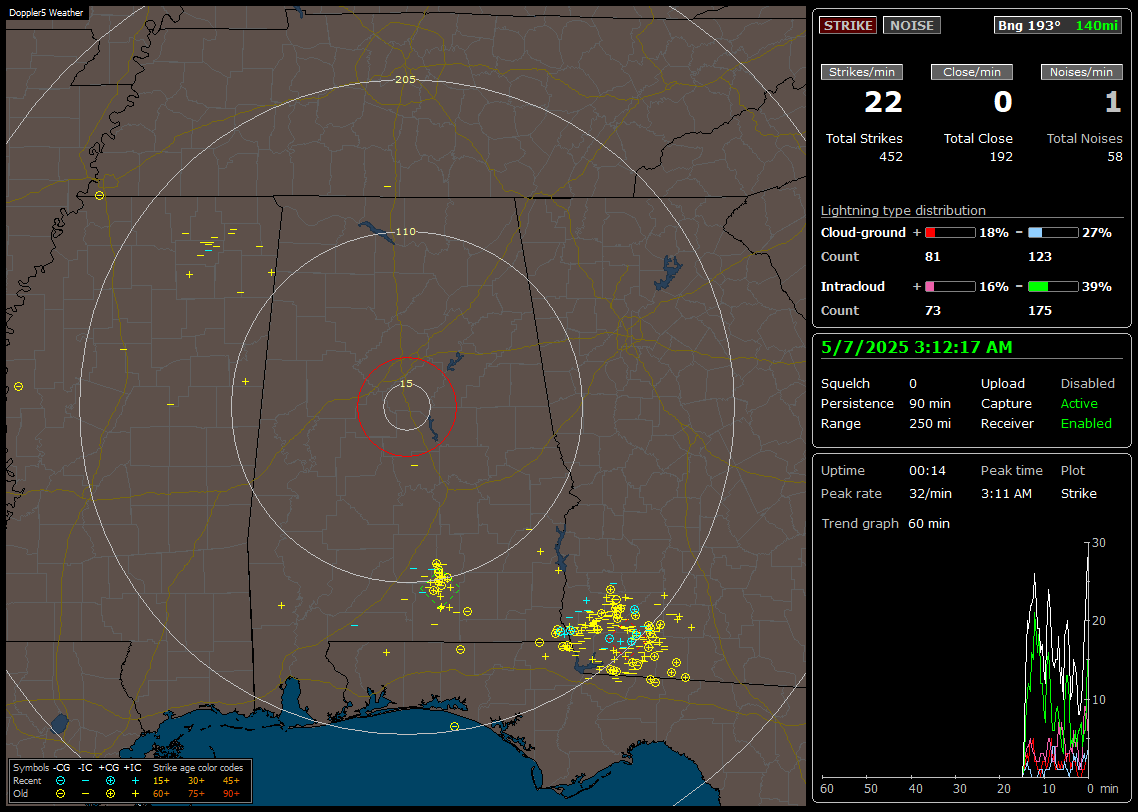
Task: Click the Recent +IC cyan plus symbol
Action: pos(135,781)
